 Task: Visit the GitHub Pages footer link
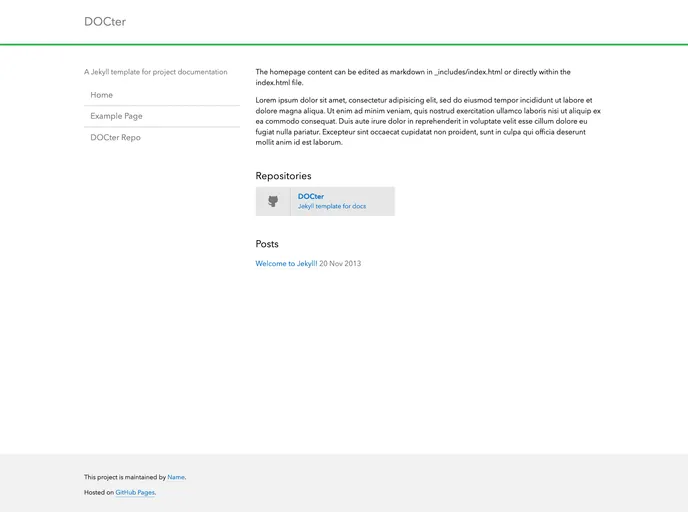click(x=135, y=492)
